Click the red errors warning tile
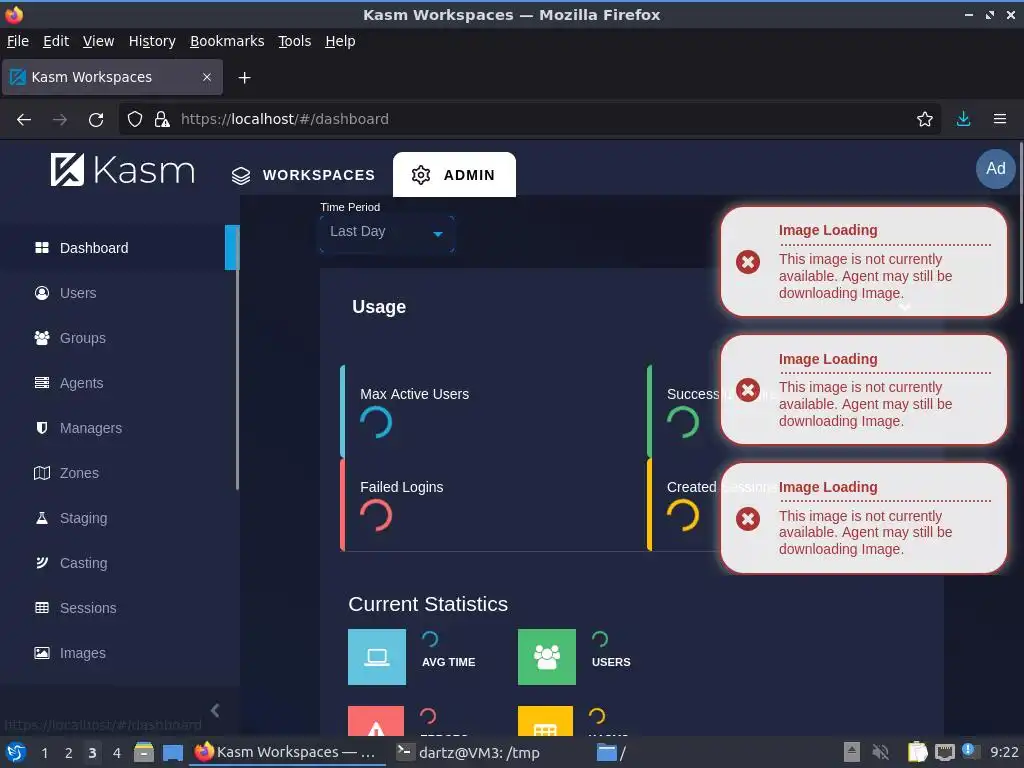Image resolution: width=1024 pixels, height=768 pixels. [376, 721]
